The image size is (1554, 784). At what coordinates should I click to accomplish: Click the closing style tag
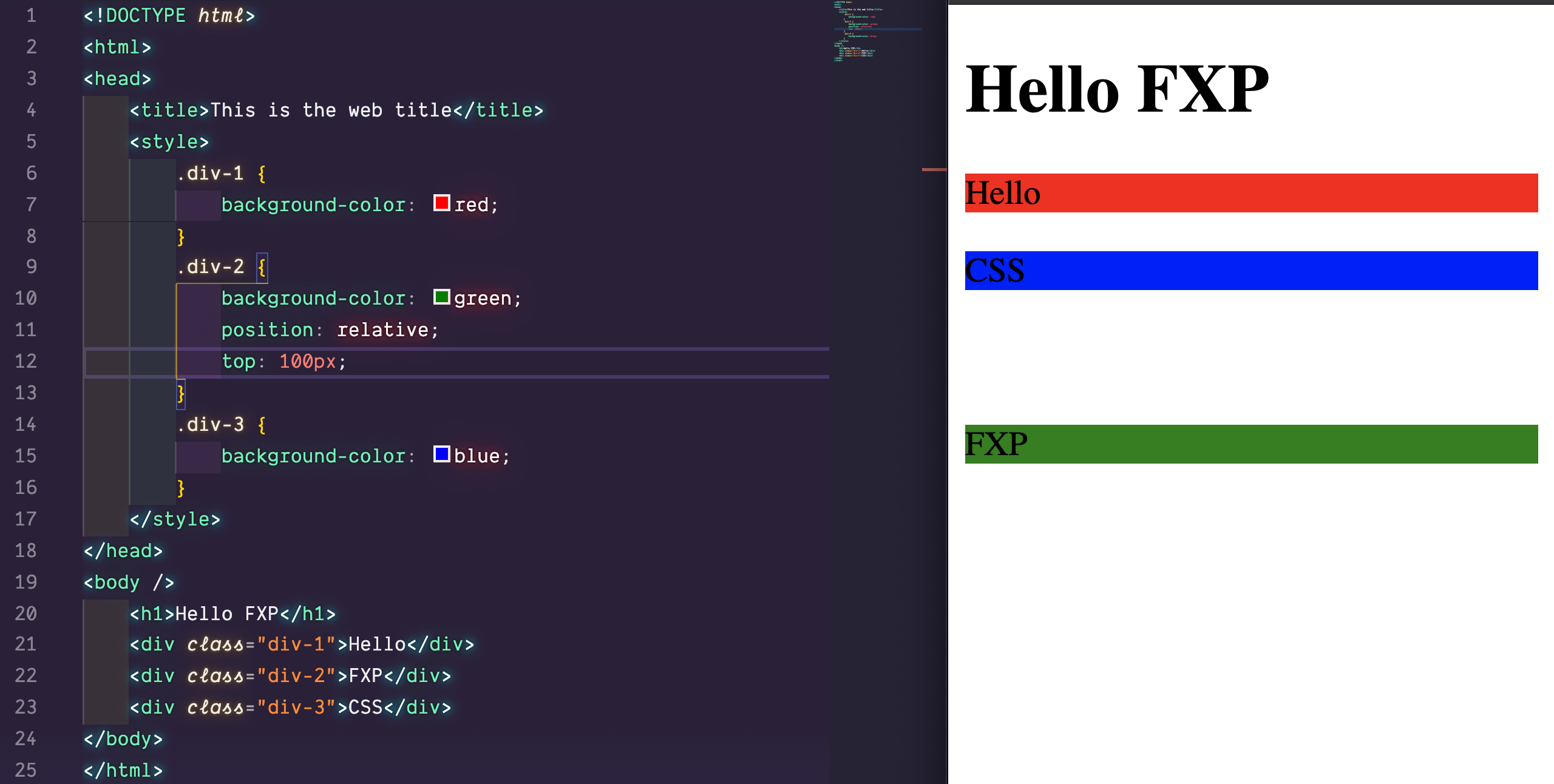(175, 519)
